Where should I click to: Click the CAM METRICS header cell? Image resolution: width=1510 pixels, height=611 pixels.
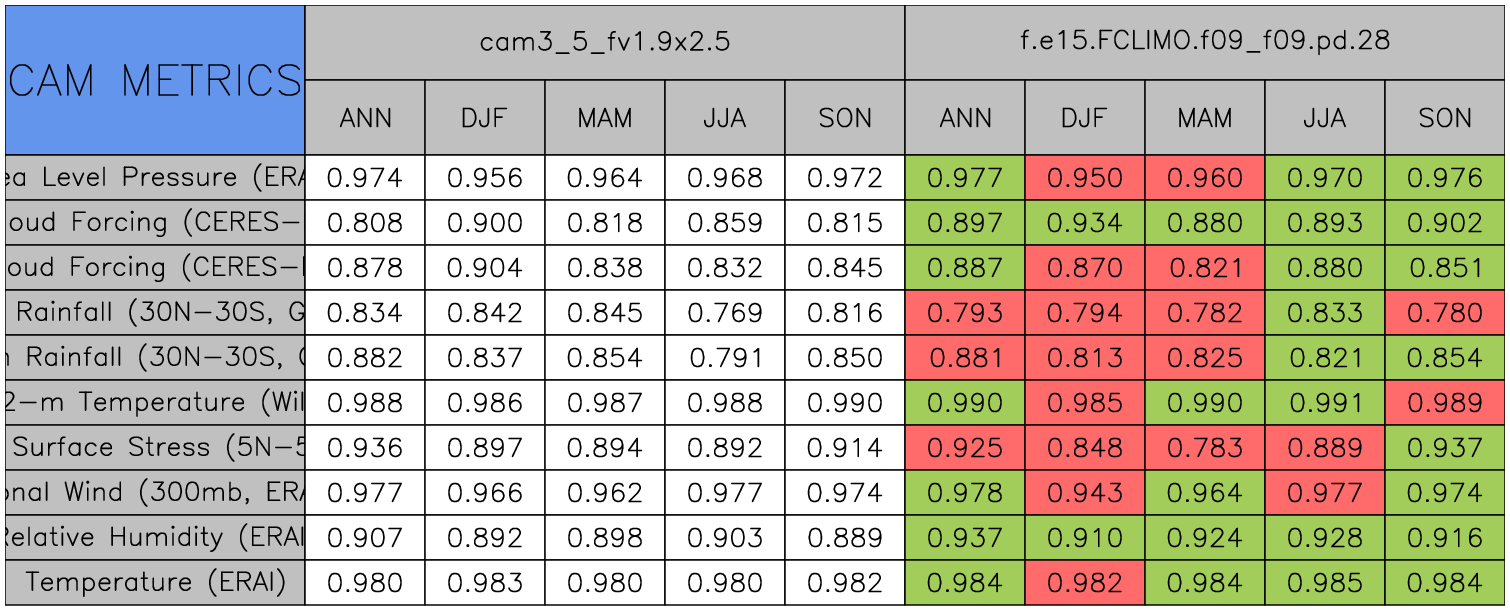(154, 80)
